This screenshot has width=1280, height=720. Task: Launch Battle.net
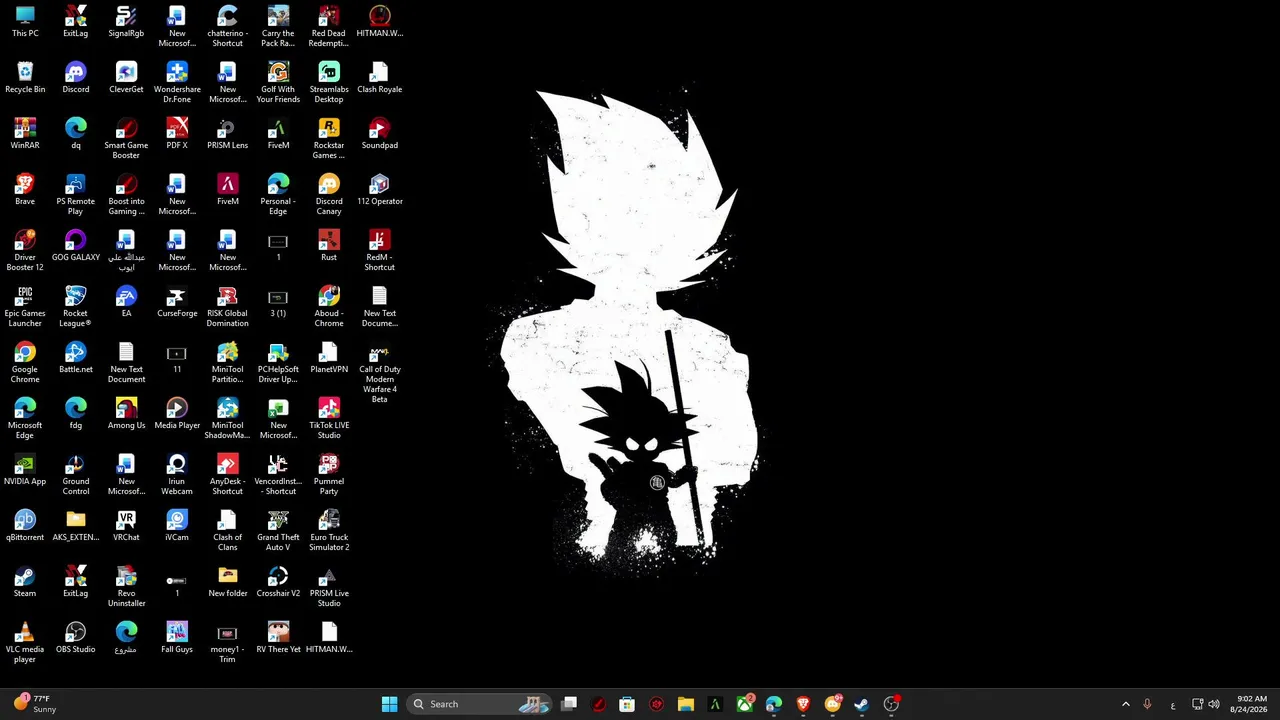point(75,358)
